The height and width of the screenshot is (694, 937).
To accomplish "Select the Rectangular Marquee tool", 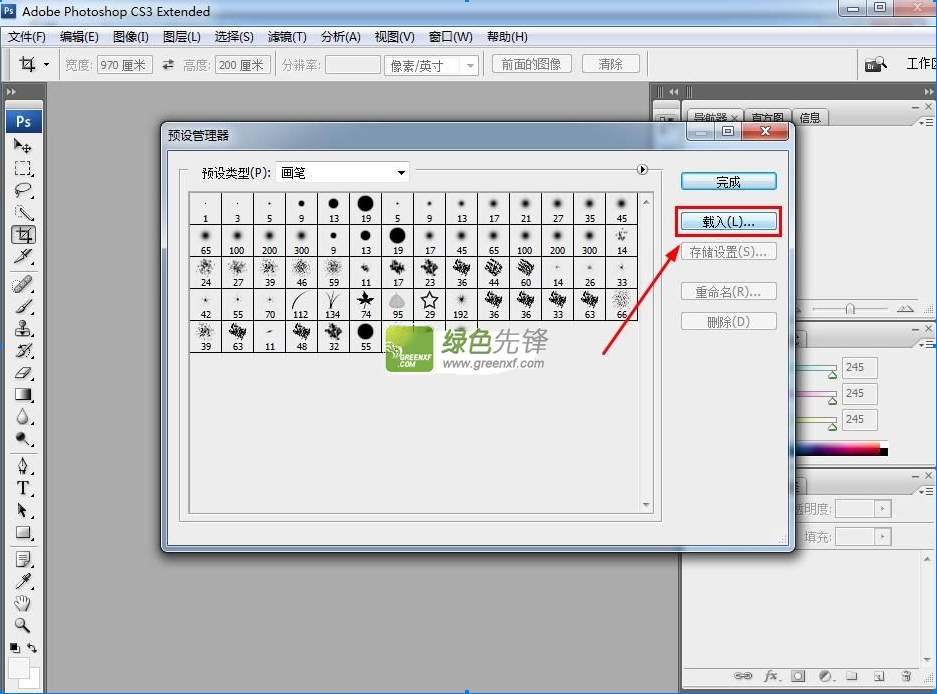I will pyautogui.click(x=23, y=169).
